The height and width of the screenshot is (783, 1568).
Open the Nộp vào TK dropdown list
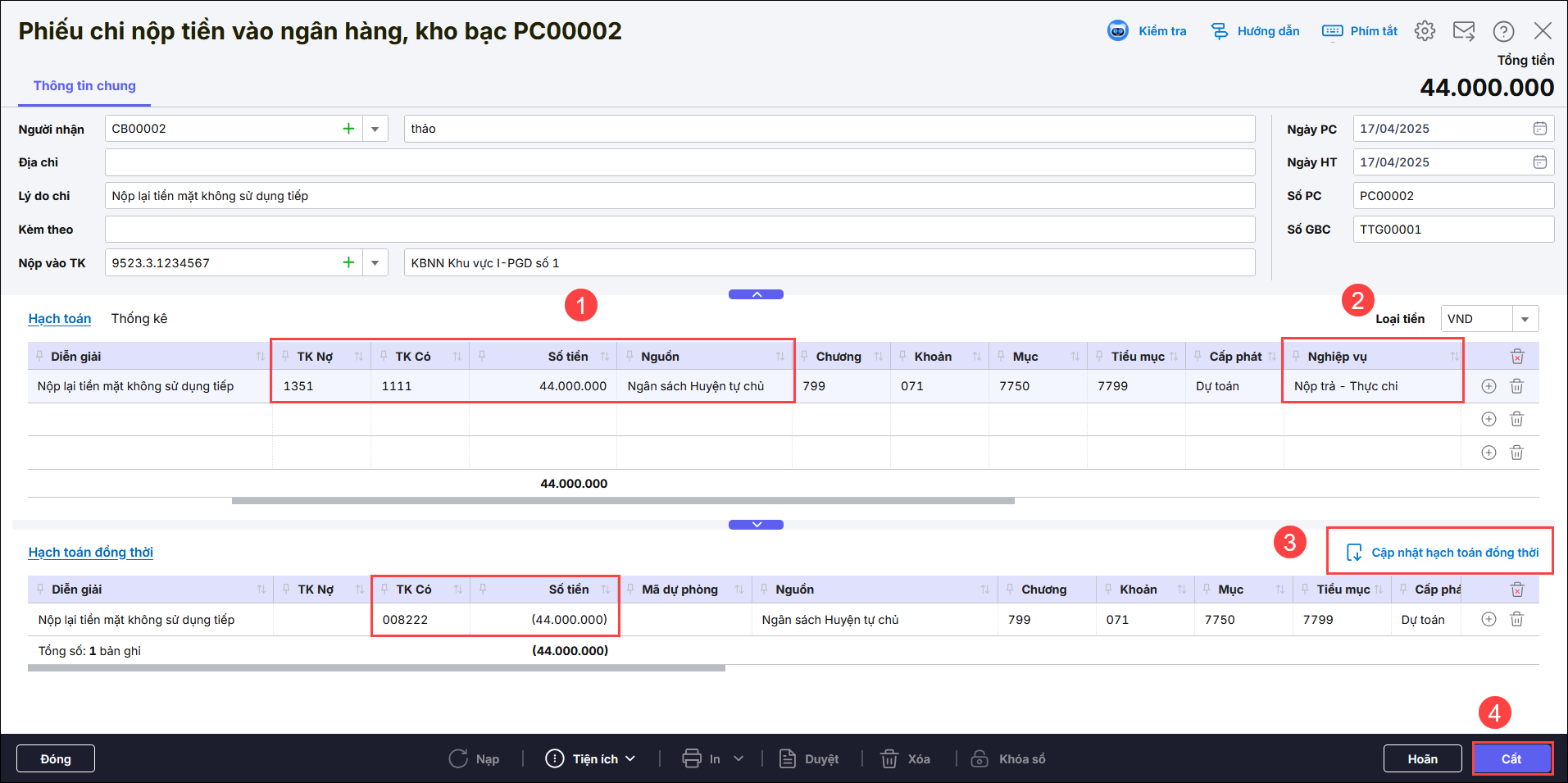[x=375, y=263]
